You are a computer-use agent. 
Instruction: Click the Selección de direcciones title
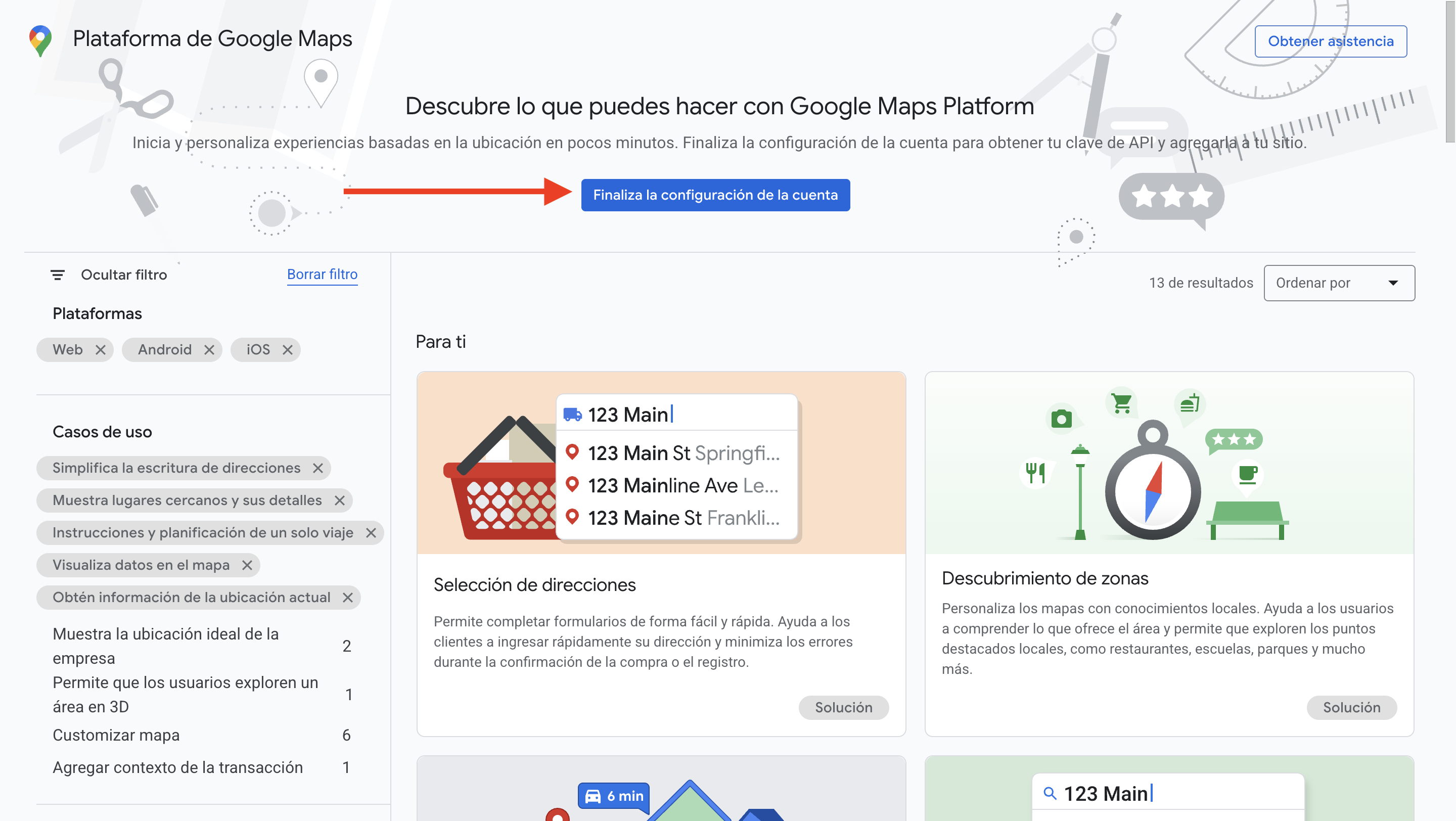point(535,585)
